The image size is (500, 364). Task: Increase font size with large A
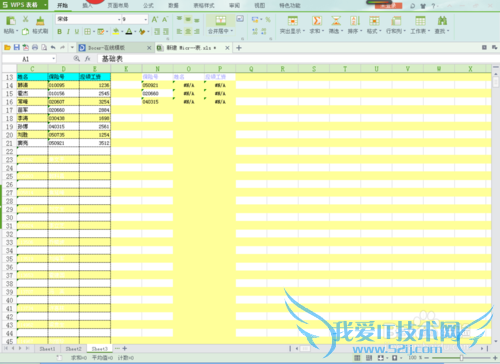click(155, 19)
